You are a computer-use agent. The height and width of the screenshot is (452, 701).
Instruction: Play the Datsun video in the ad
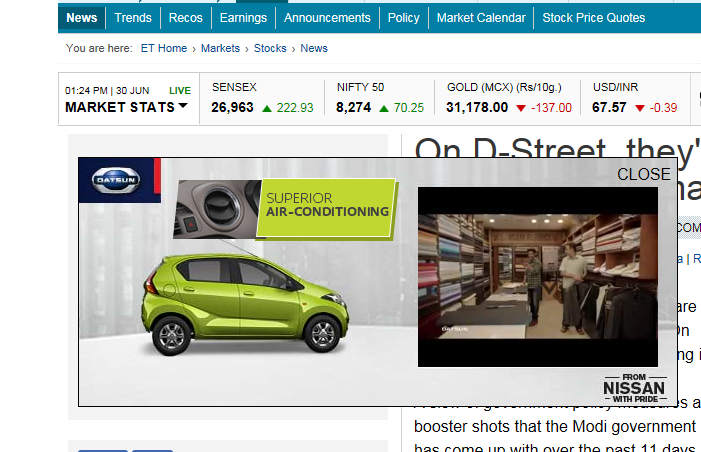click(538, 277)
